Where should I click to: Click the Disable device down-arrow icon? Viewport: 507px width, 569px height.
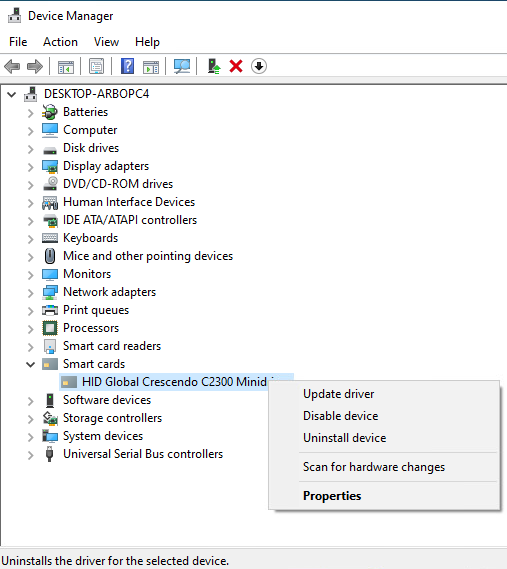(259, 66)
